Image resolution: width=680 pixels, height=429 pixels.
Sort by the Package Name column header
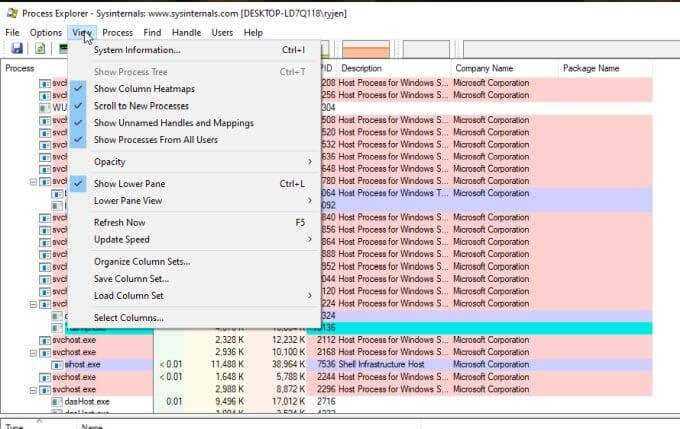pyautogui.click(x=591, y=68)
